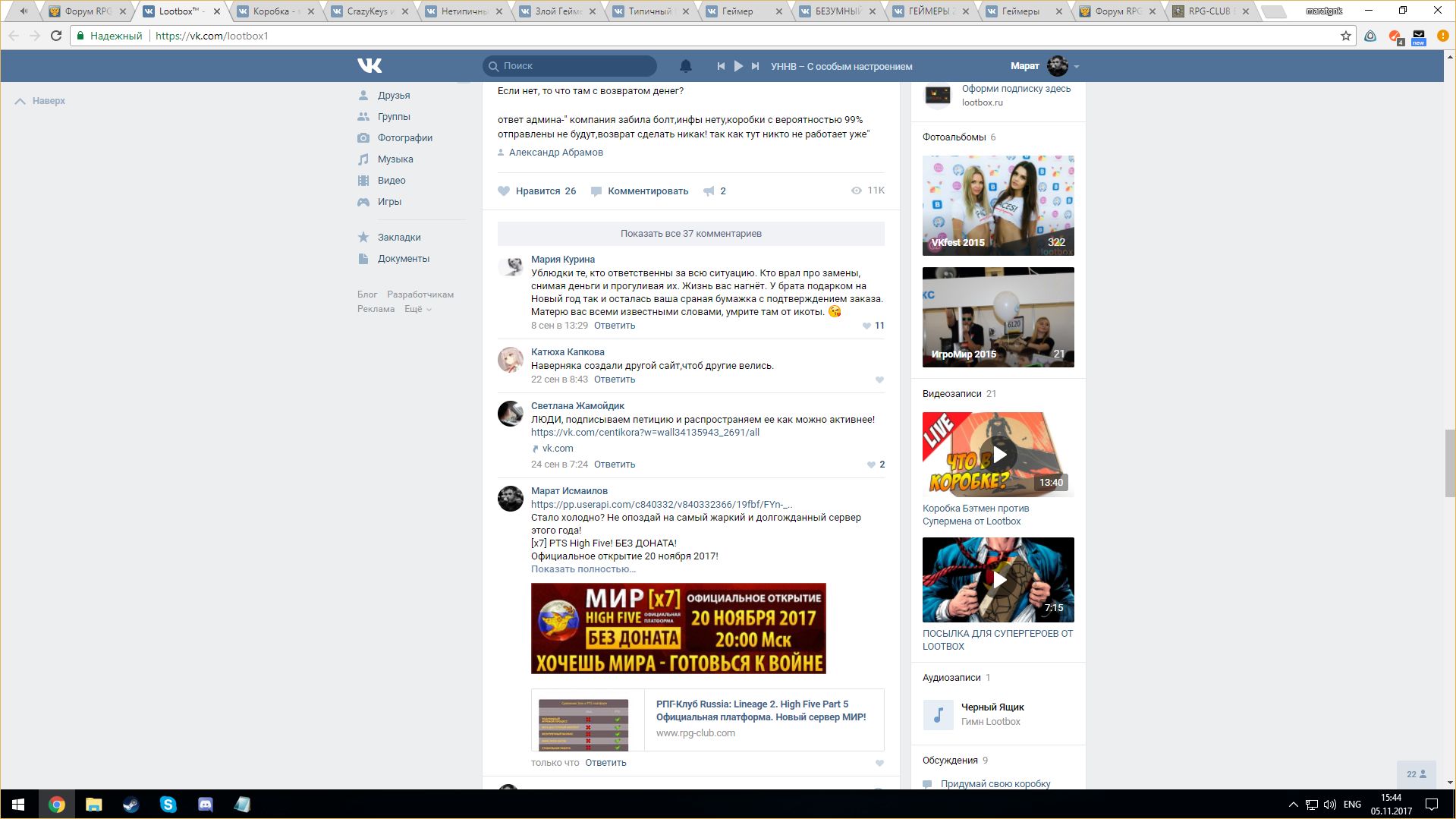Open the notifications bell
The width and height of the screenshot is (1456, 819).
coord(685,66)
